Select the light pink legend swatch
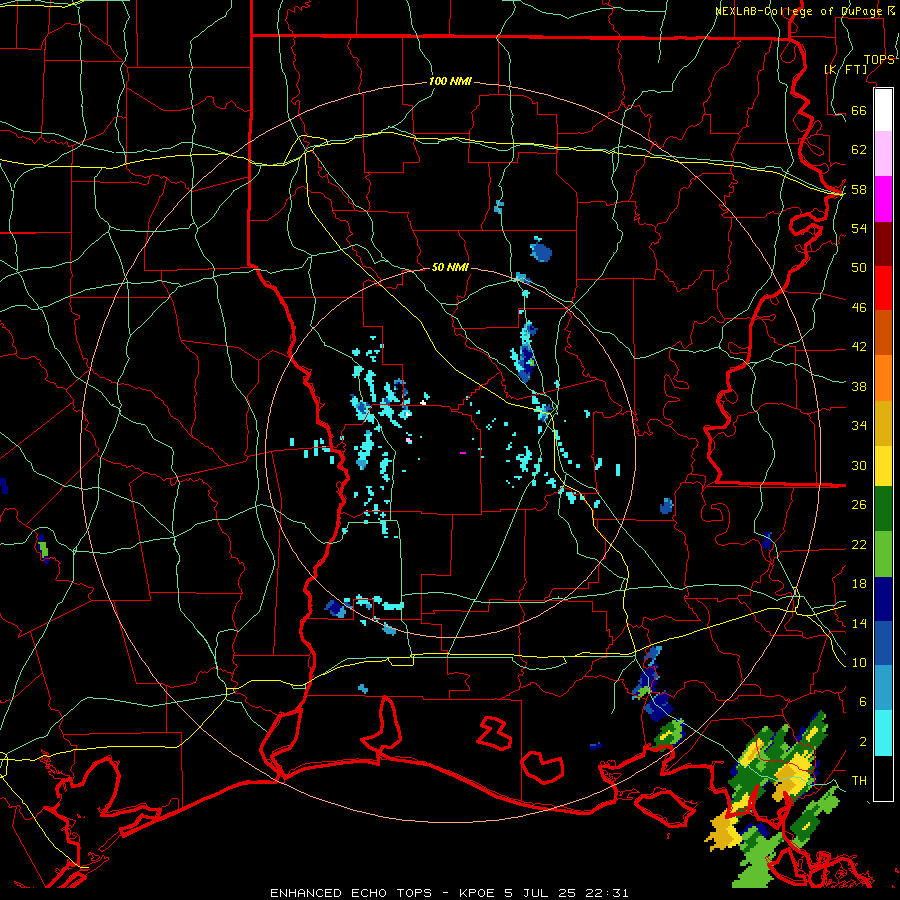 [x=883, y=154]
